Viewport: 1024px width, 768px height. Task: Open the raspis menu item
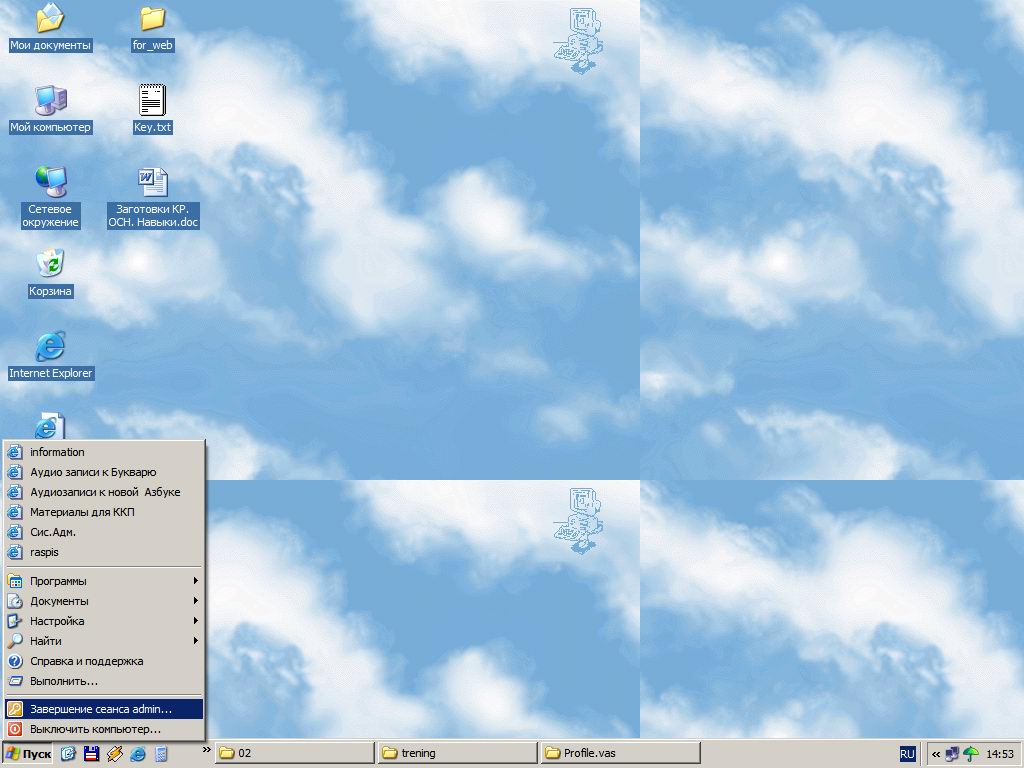104,552
